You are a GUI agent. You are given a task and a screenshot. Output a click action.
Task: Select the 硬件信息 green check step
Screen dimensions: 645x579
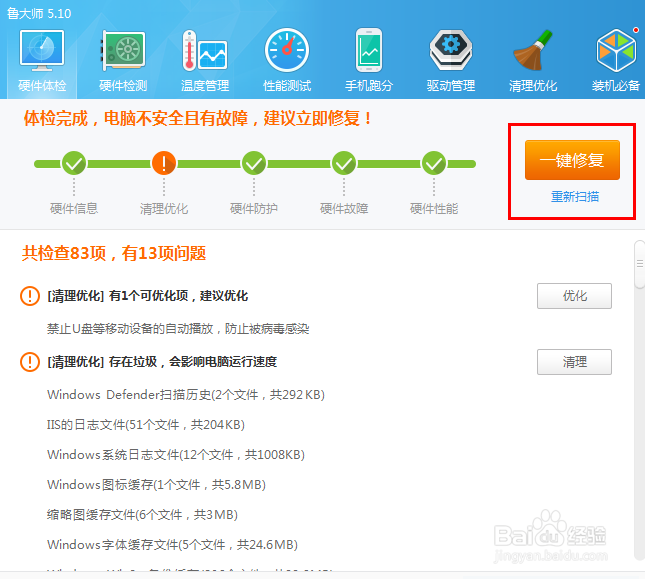tap(74, 163)
